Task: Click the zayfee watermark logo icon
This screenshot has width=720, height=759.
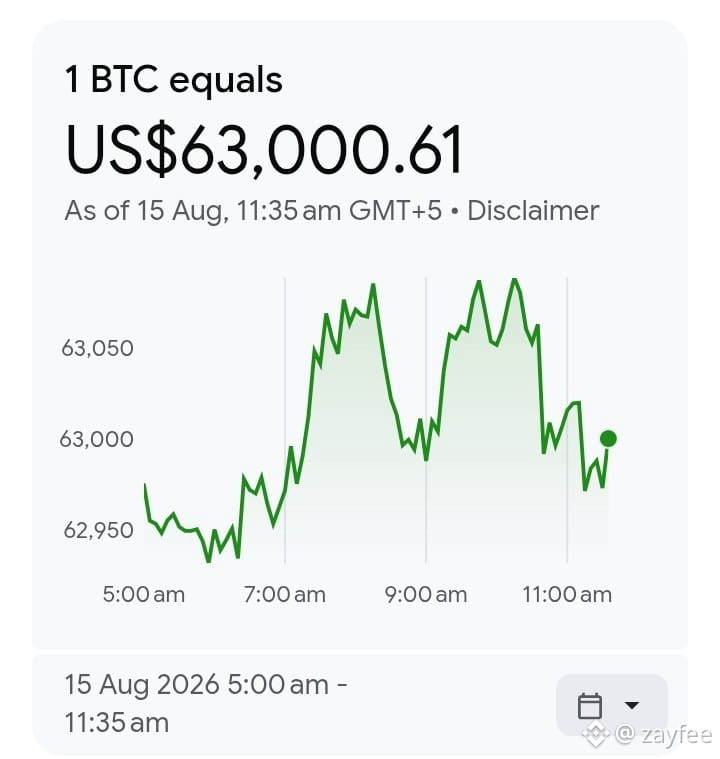Action: (596, 735)
